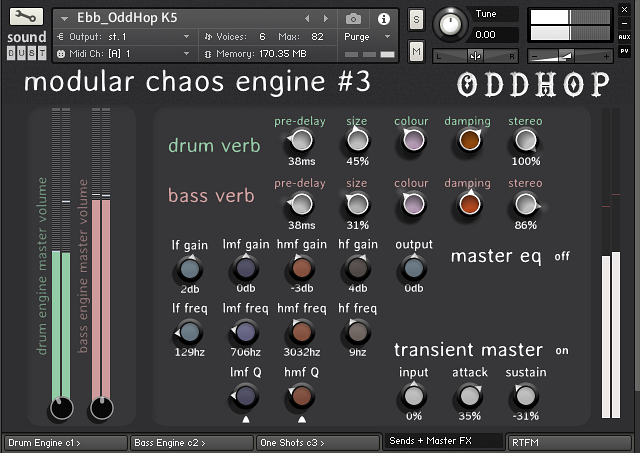The width and height of the screenshot is (640, 453).
Task: Click the master eq output knob
Action: pyautogui.click(x=413, y=268)
